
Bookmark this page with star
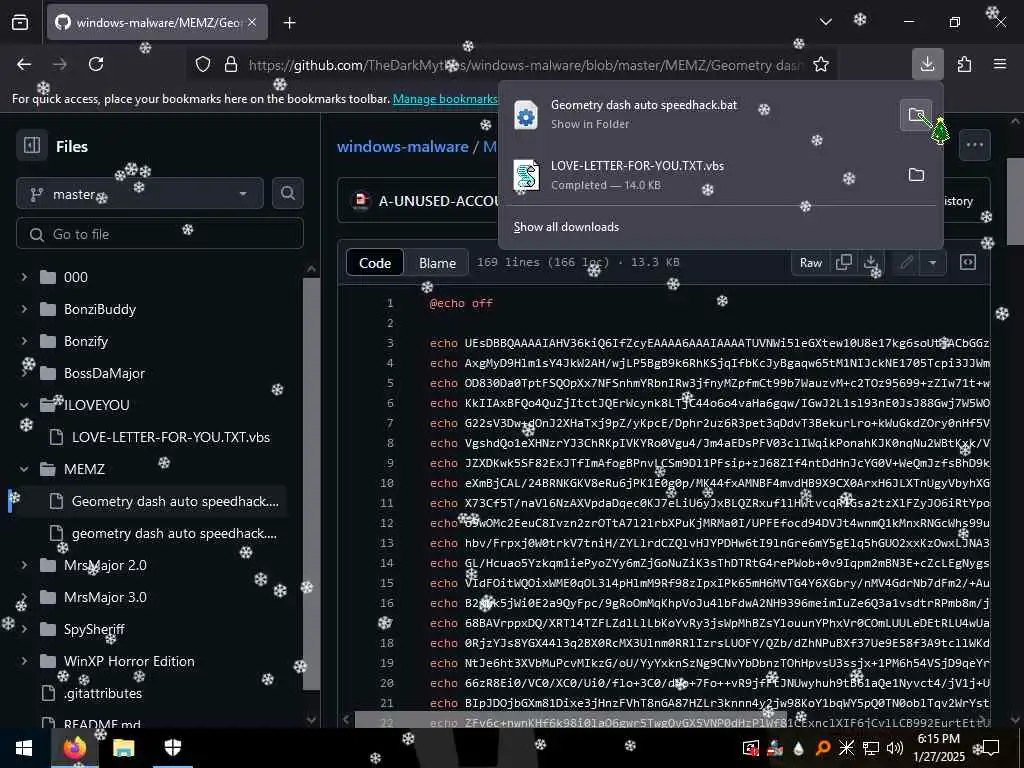(x=821, y=65)
